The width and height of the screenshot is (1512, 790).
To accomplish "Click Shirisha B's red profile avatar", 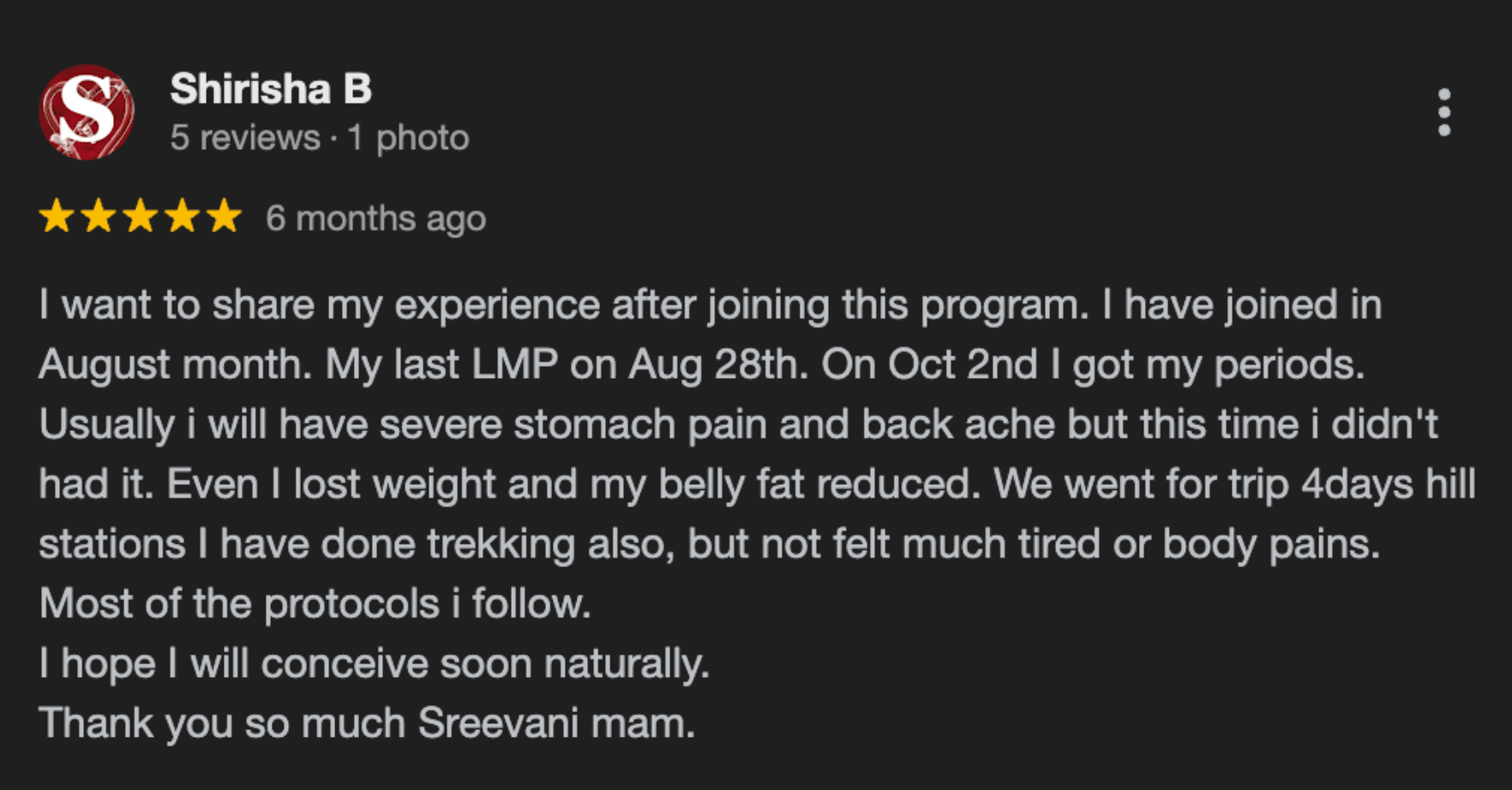I will (86, 112).
